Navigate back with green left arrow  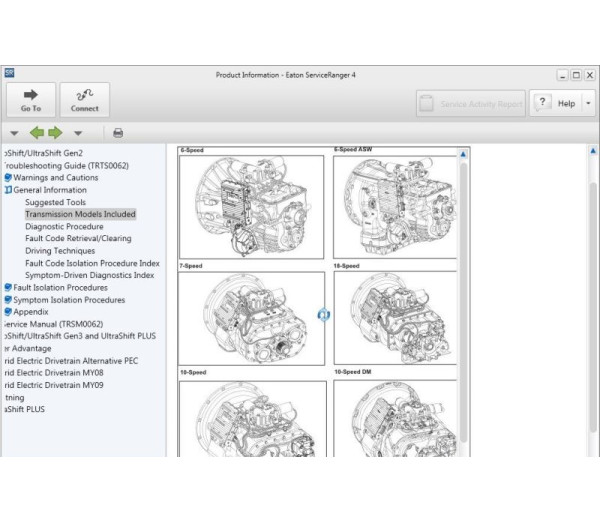(x=36, y=132)
